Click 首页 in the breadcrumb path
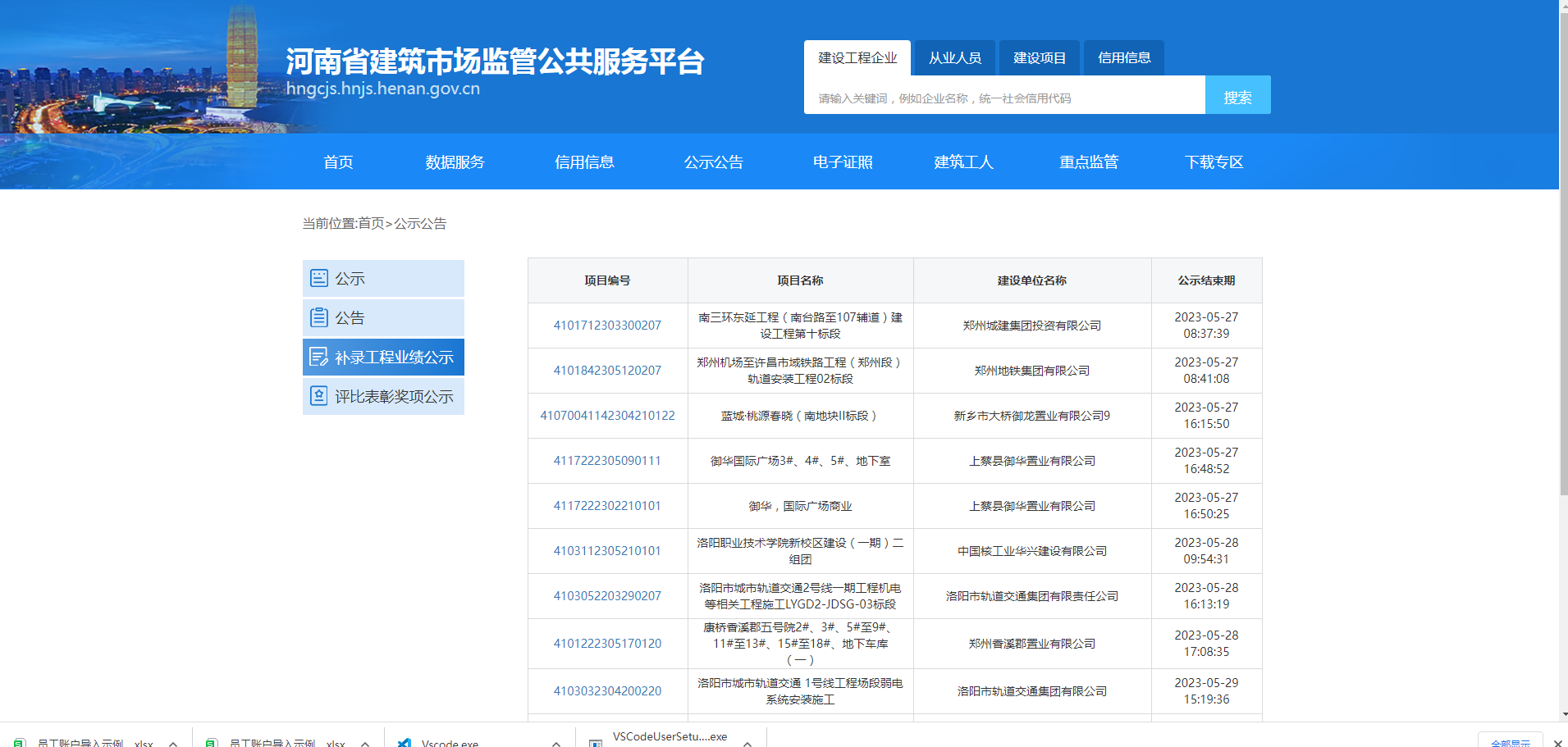 click(371, 223)
